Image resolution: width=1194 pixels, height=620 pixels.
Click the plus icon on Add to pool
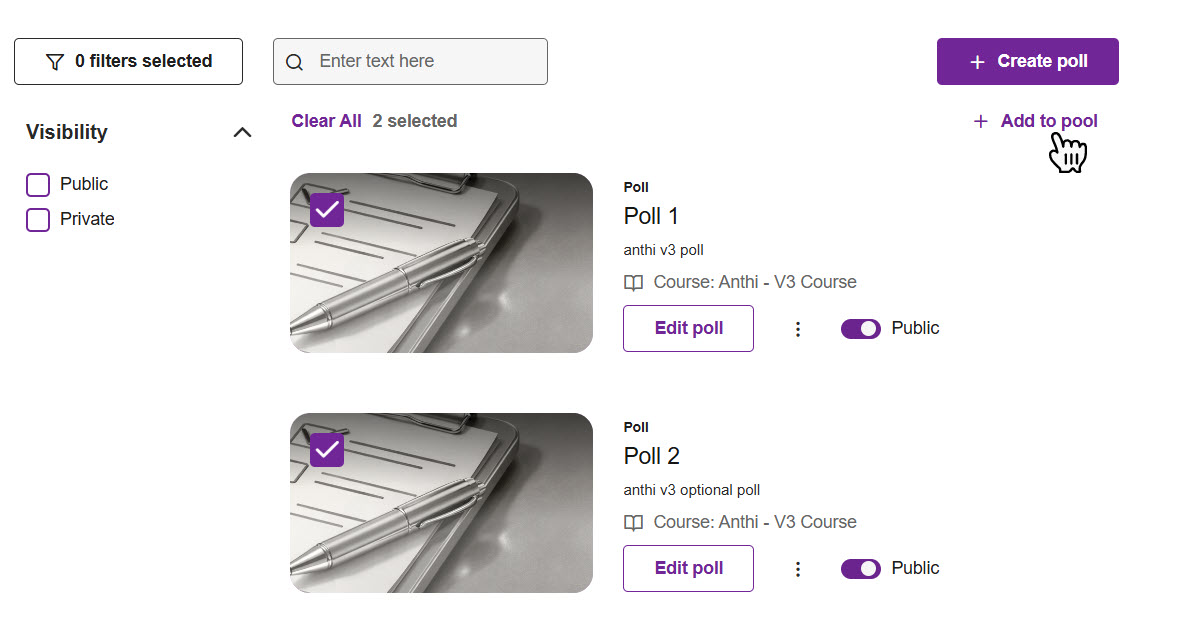pyautogui.click(x=980, y=122)
